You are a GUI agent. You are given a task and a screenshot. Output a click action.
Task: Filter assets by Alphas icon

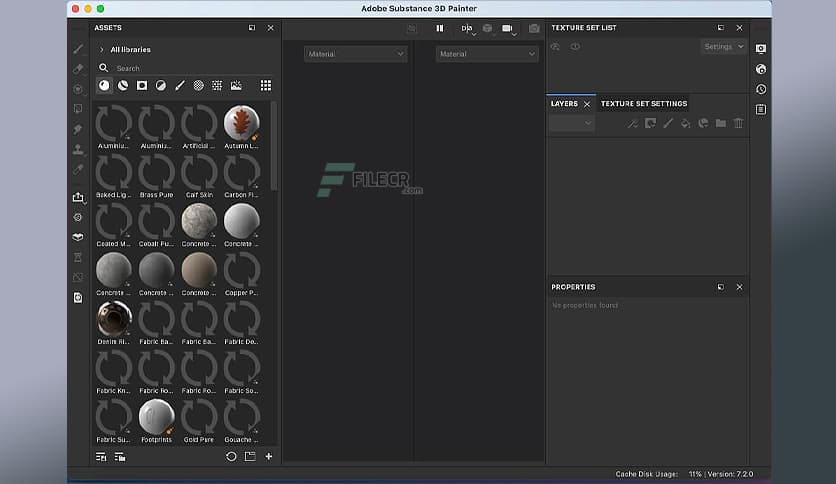[x=198, y=85]
